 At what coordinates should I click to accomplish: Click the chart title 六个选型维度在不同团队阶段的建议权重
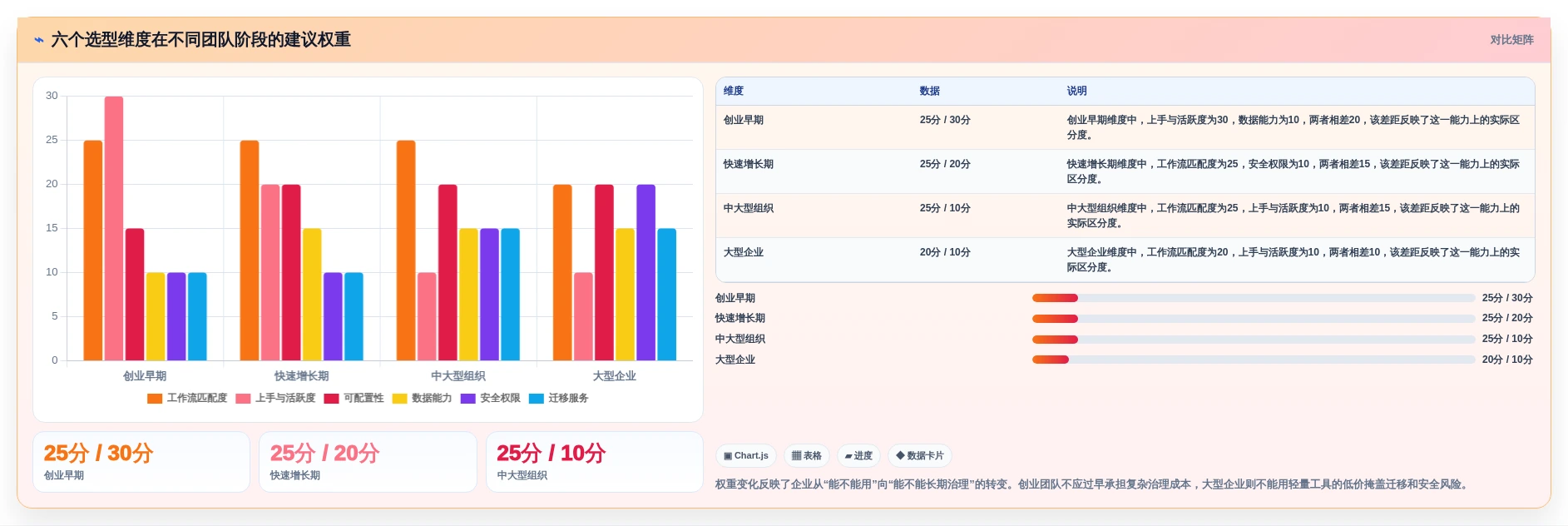[201, 40]
